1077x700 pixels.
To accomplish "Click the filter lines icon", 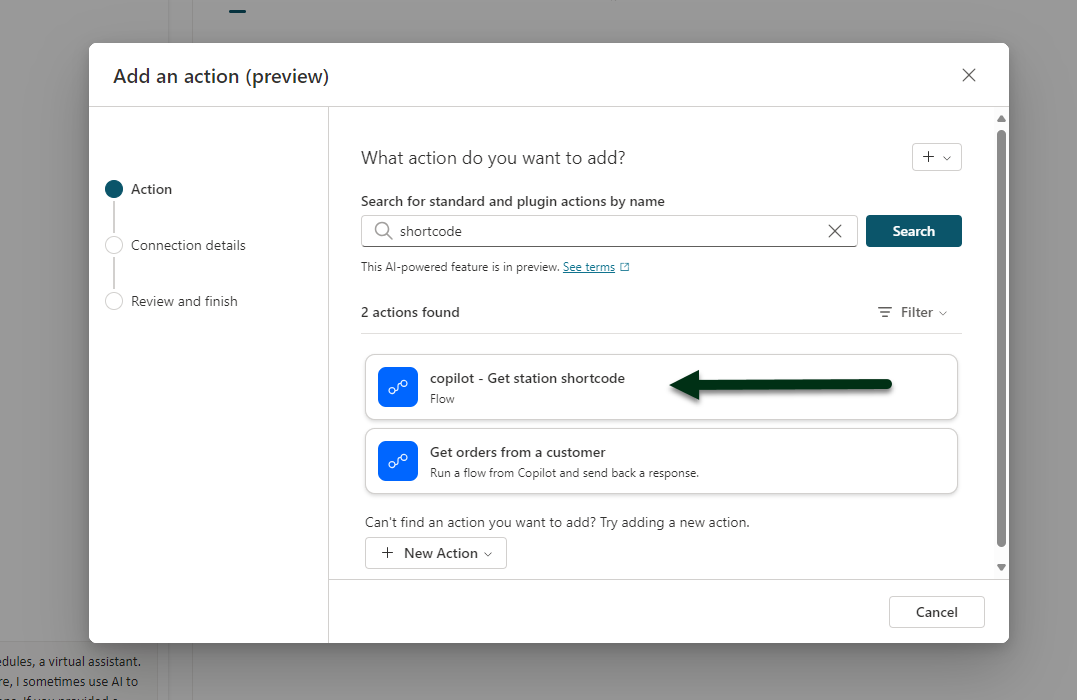I will coord(884,312).
